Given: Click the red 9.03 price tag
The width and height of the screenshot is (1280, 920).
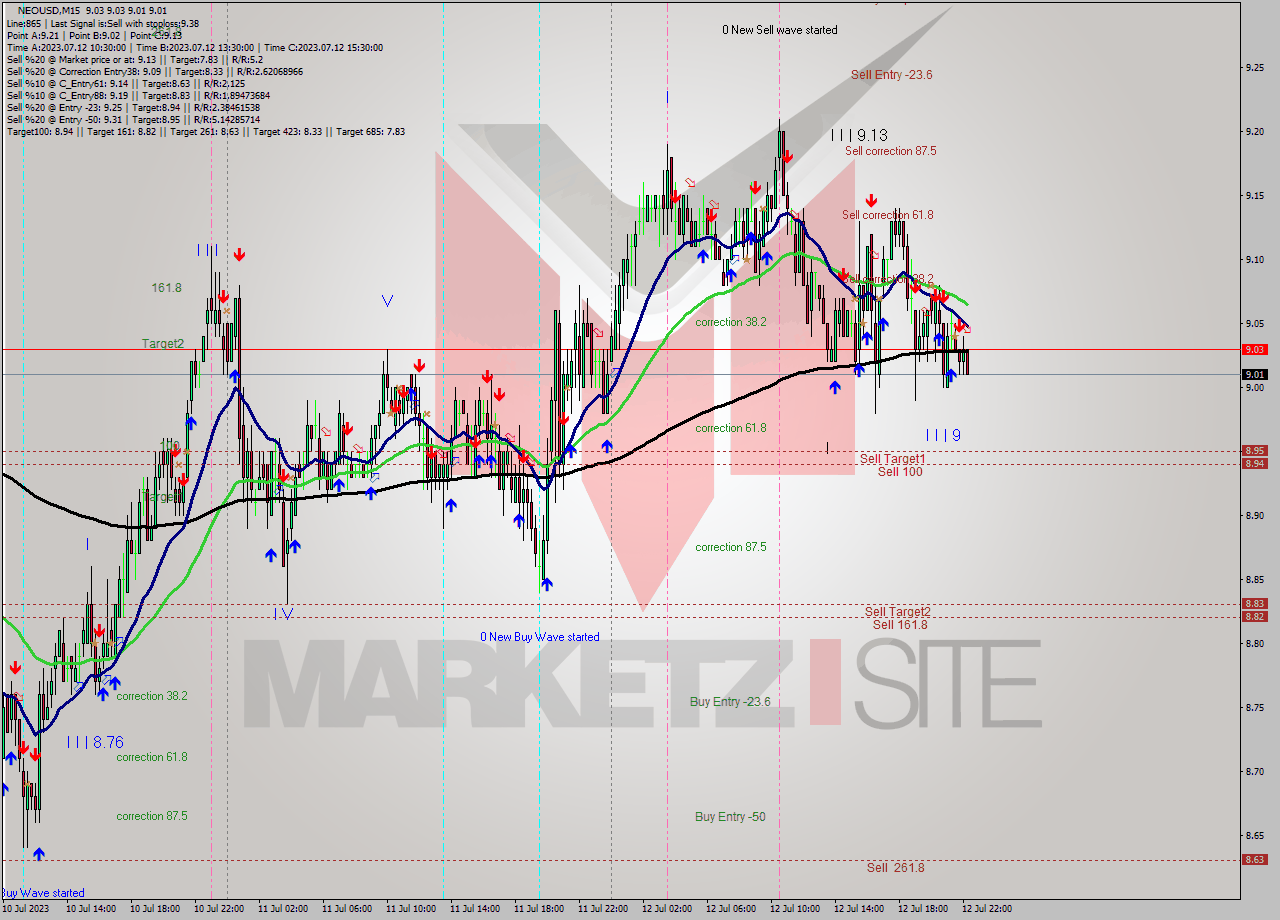Looking at the screenshot, I should pos(1255,349).
